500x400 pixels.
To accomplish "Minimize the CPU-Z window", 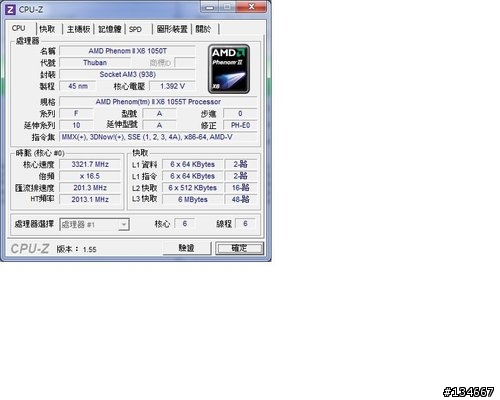I will [x=210, y=7].
